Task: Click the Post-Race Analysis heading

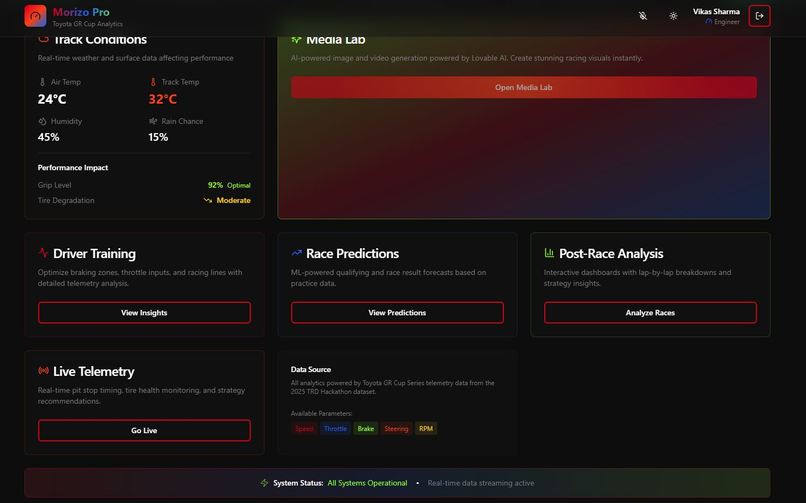Action: pyautogui.click(x=611, y=254)
